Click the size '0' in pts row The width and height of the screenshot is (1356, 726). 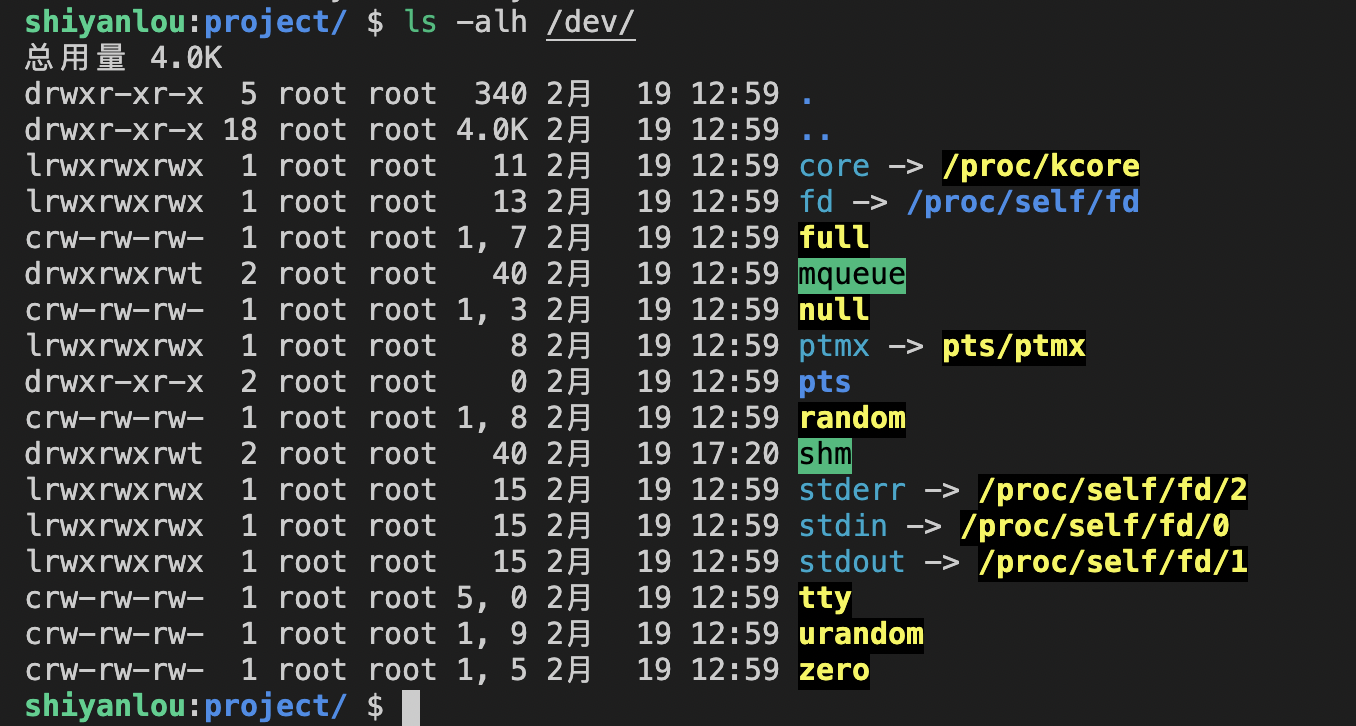click(519, 382)
